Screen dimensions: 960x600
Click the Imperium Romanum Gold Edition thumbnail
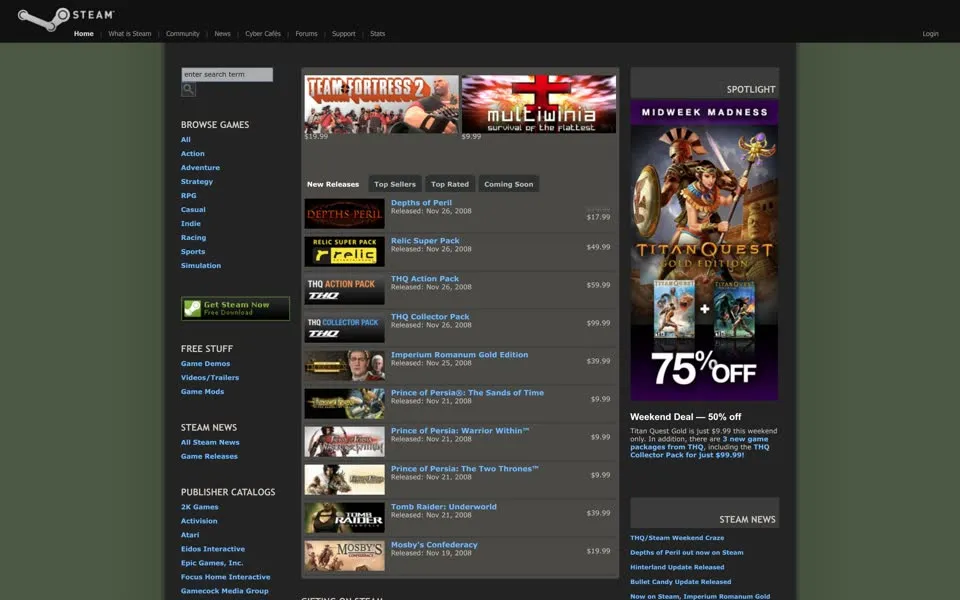(345, 366)
